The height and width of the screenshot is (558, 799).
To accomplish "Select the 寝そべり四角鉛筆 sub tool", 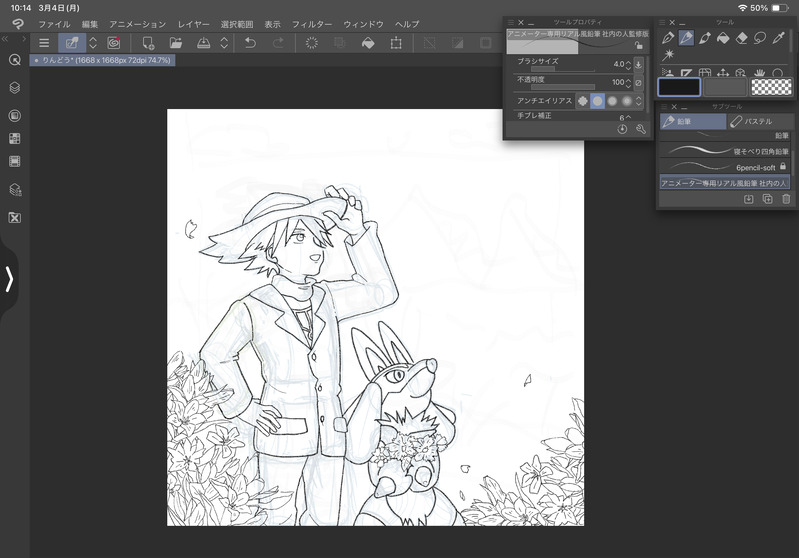I will coord(725,151).
